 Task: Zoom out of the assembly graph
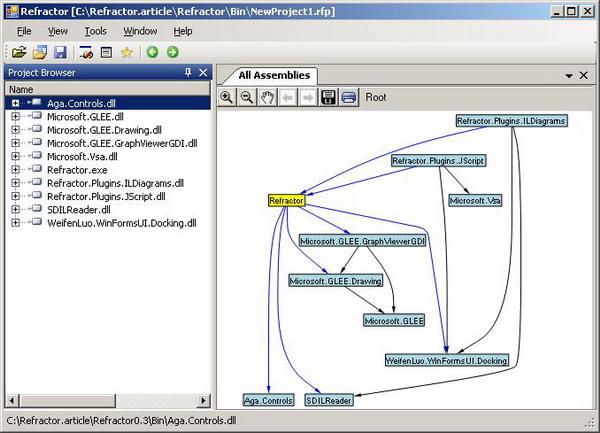(x=246, y=97)
